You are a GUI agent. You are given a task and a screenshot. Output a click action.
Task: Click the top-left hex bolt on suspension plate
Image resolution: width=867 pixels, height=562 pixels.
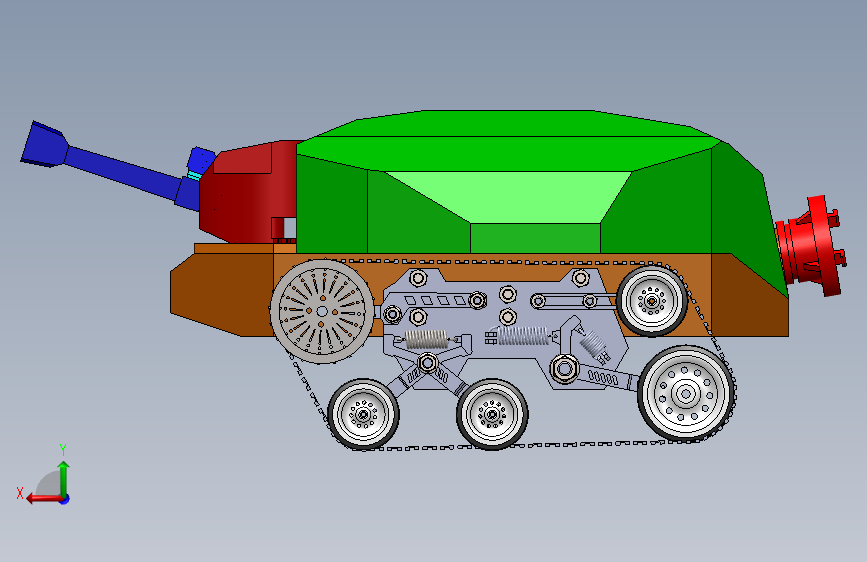click(x=418, y=278)
